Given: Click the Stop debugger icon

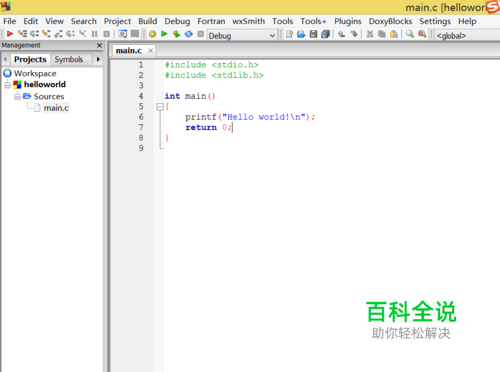Looking at the screenshot, I should [x=107, y=34].
